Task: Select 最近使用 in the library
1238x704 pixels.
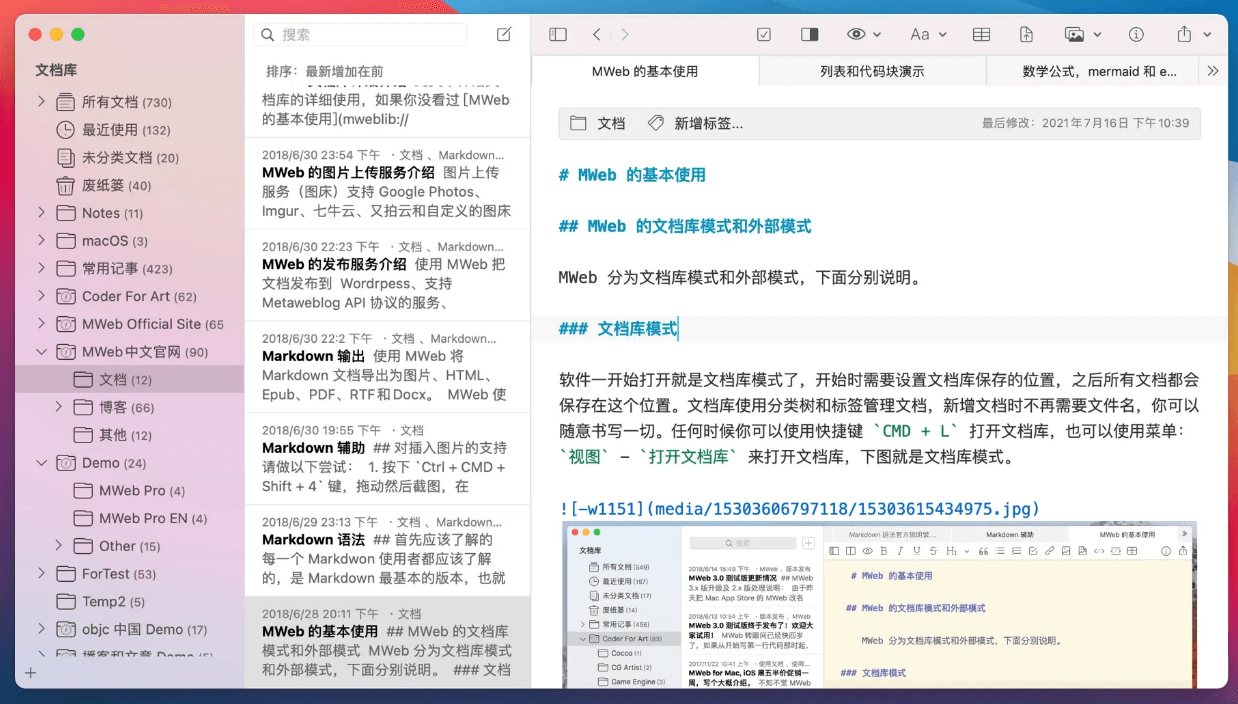Action: click(x=126, y=130)
